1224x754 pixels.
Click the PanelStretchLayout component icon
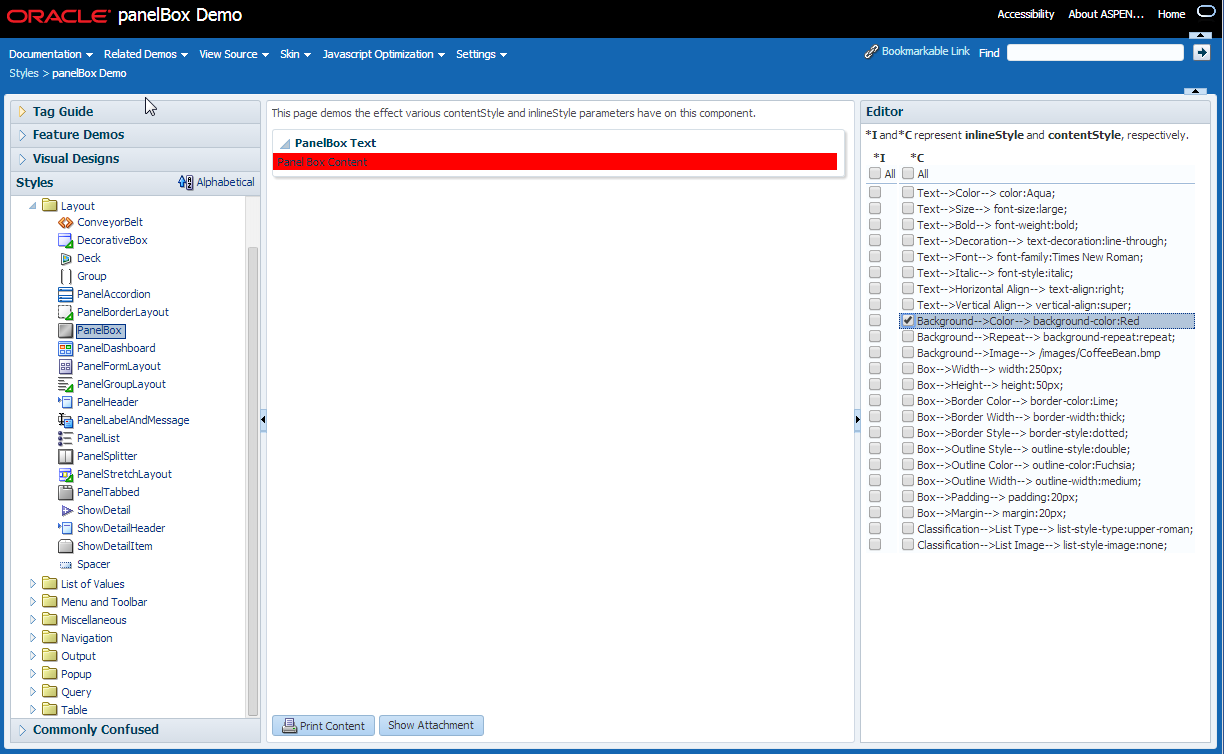pyautogui.click(x=66, y=474)
